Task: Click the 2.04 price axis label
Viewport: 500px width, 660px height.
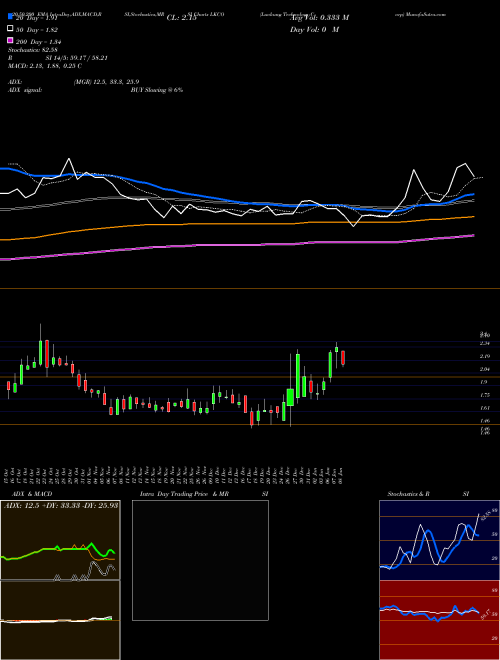Action: pyautogui.click(x=484, y=369)
